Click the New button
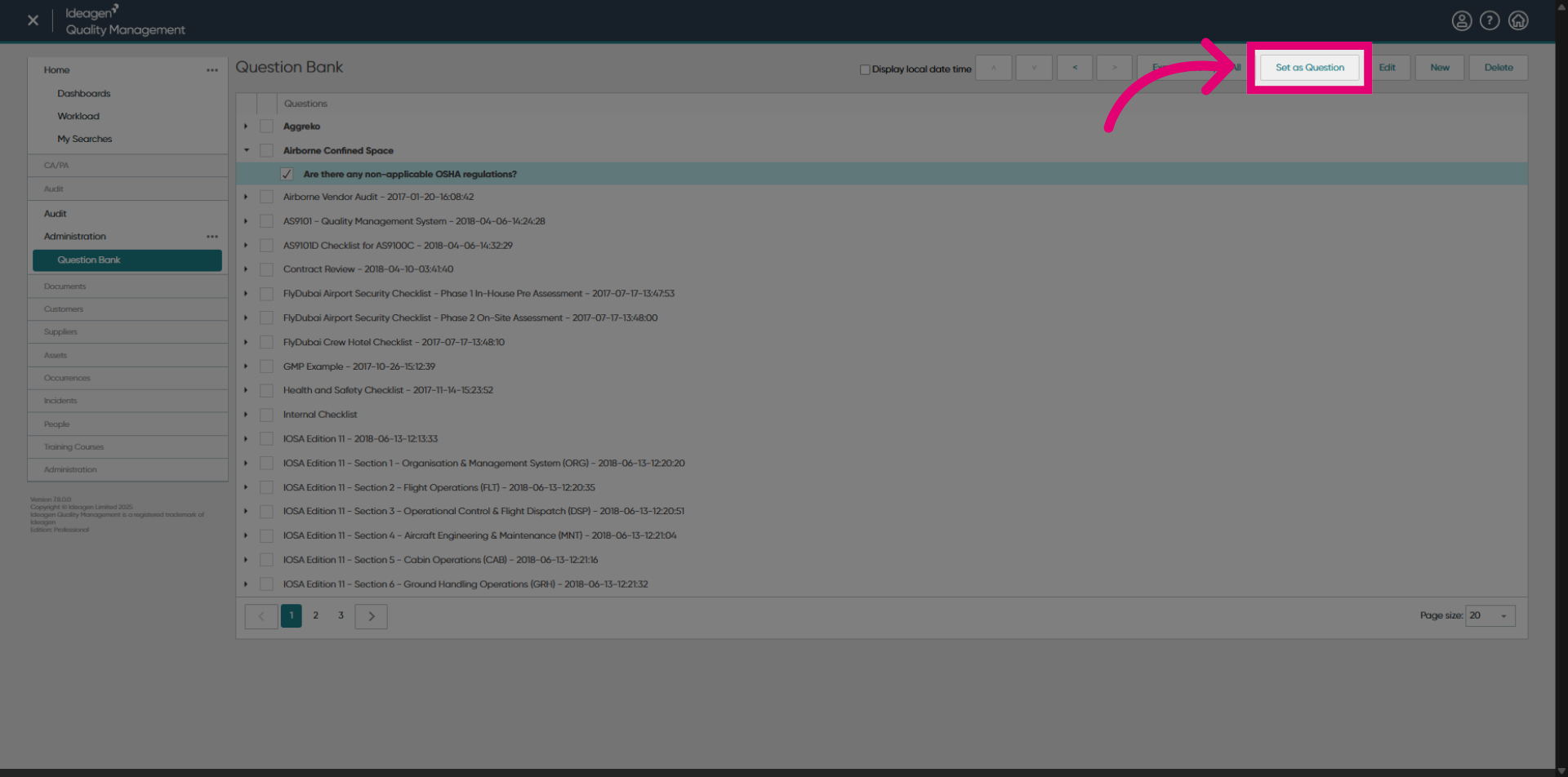Viewport: 1568px width, 777px height. [1440, 68]
